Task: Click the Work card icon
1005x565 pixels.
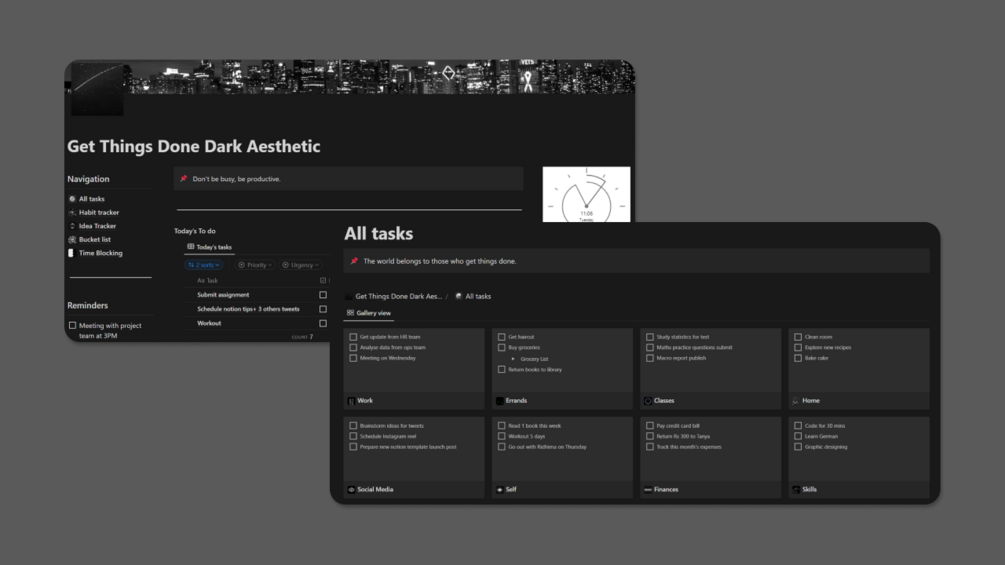Action: click(x=351, y=401)
